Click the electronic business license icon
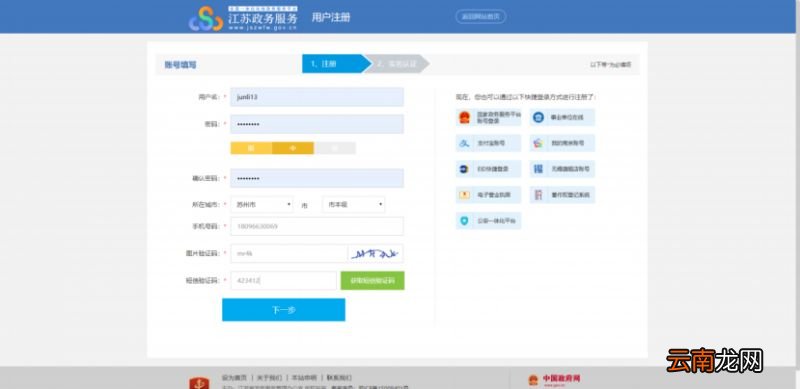The image size is (800, 389). coord(464,194)
